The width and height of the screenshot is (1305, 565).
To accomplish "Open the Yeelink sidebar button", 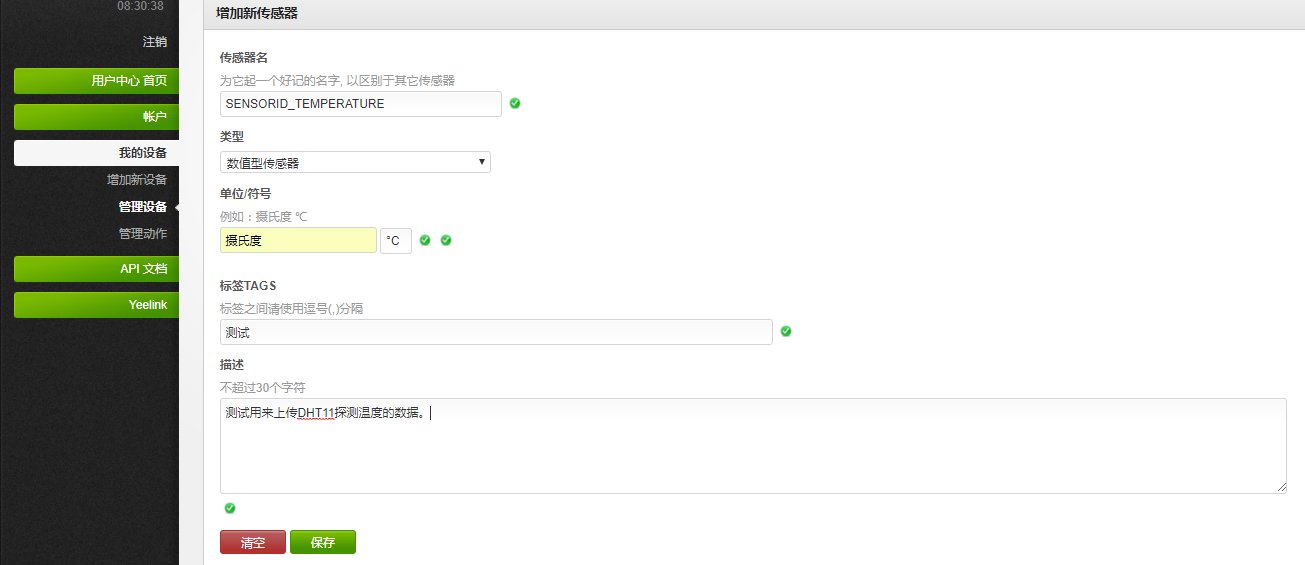I will point(97,305).
